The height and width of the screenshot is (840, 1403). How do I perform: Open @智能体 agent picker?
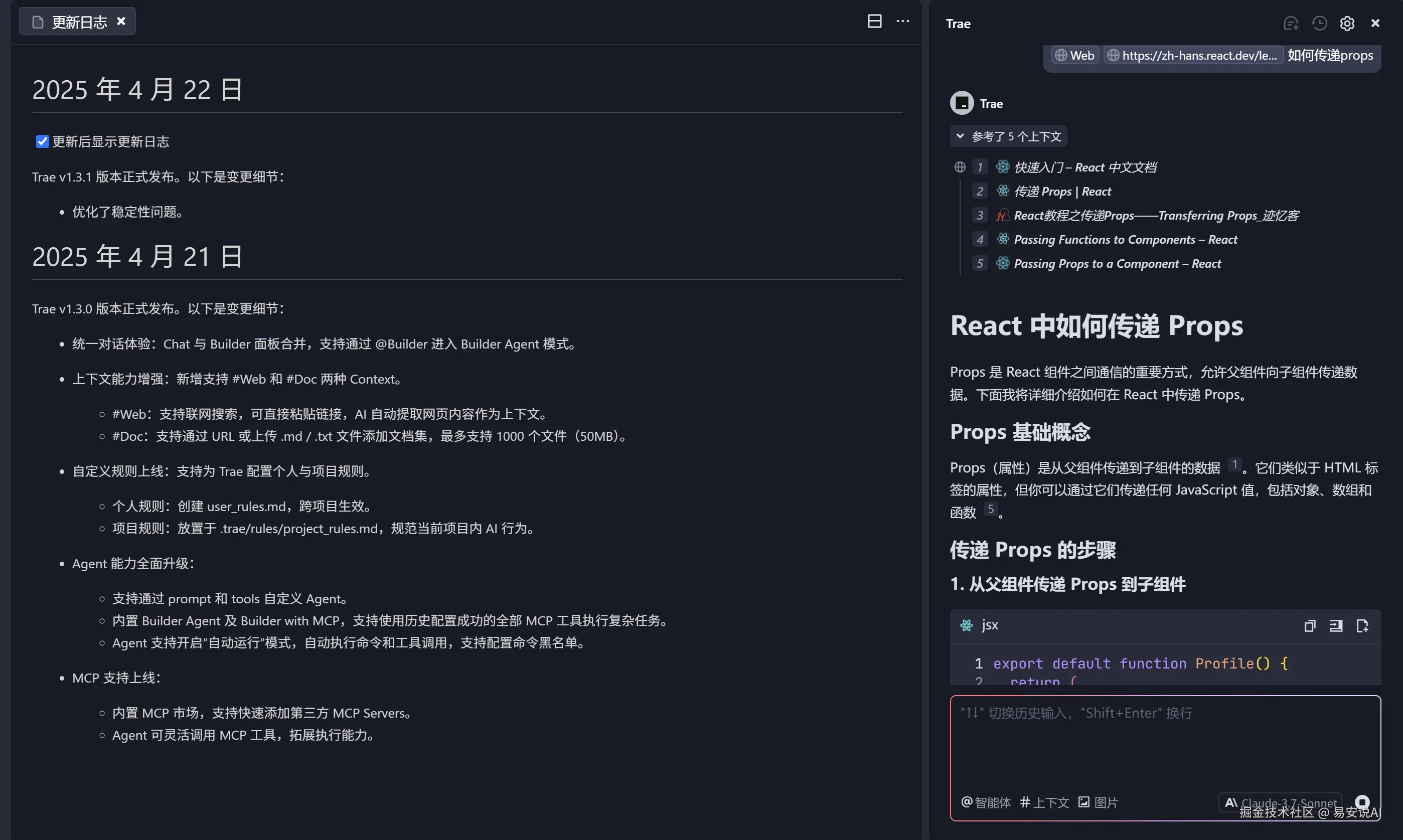click(x=986, y=802)
